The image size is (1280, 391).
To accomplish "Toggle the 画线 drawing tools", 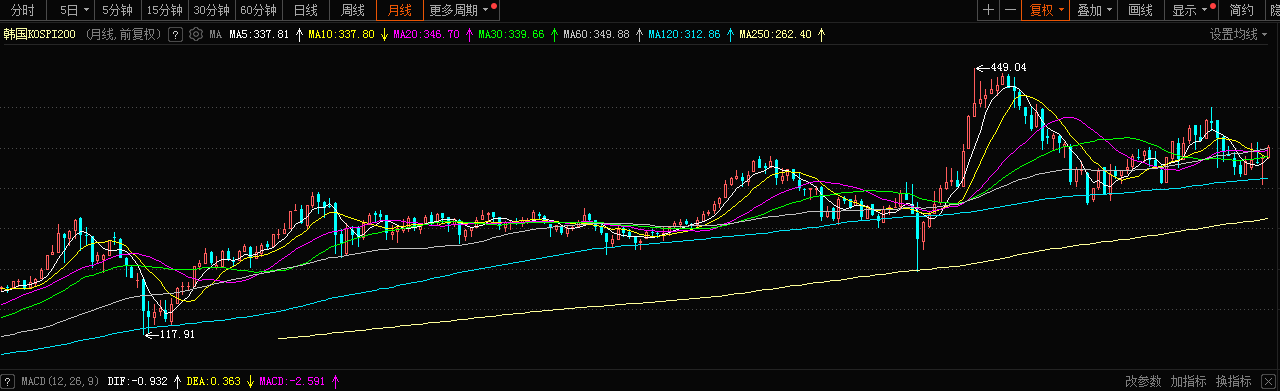I will 1140,10.
